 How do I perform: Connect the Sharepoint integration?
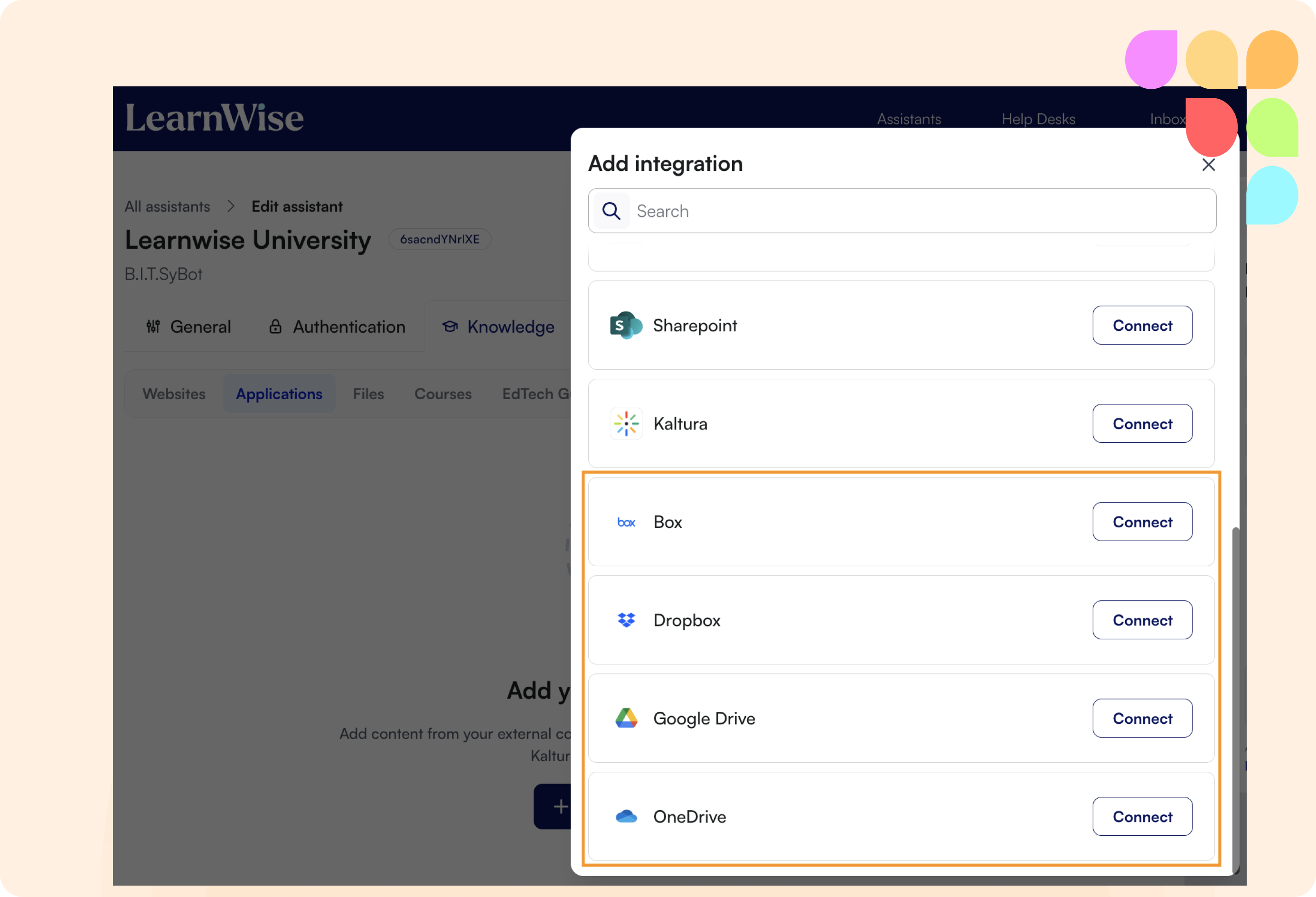pos(1142,326)
